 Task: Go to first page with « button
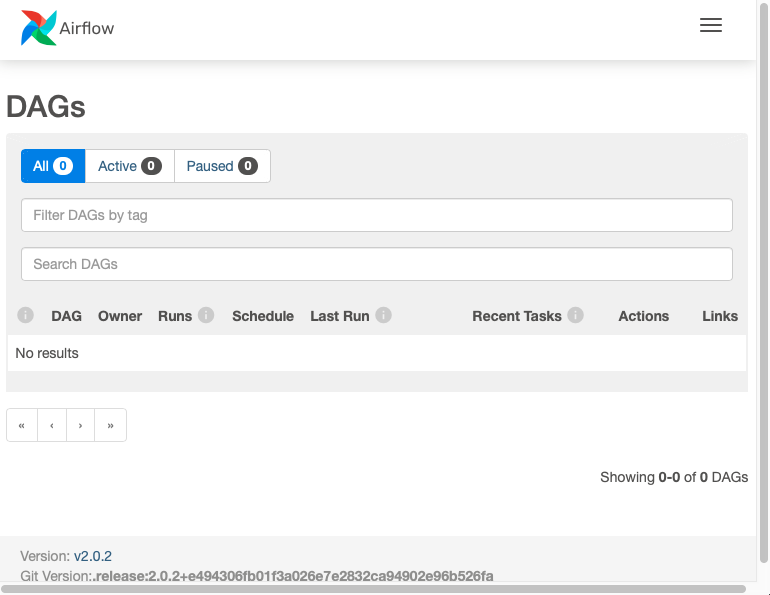(22, 425)
